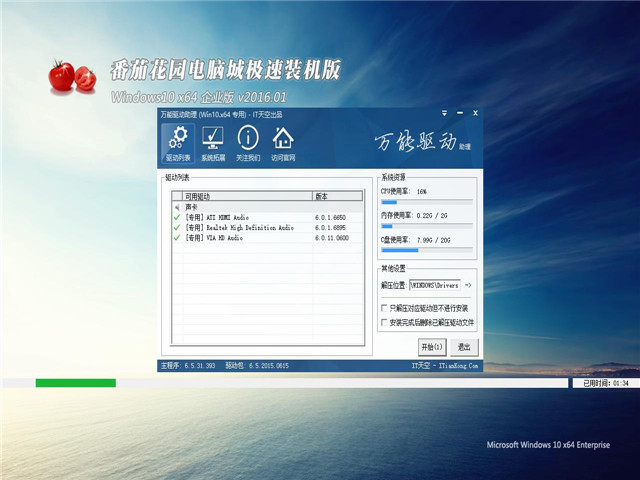Open the 驱动列表 driver list gear icon

coord(176,143)
